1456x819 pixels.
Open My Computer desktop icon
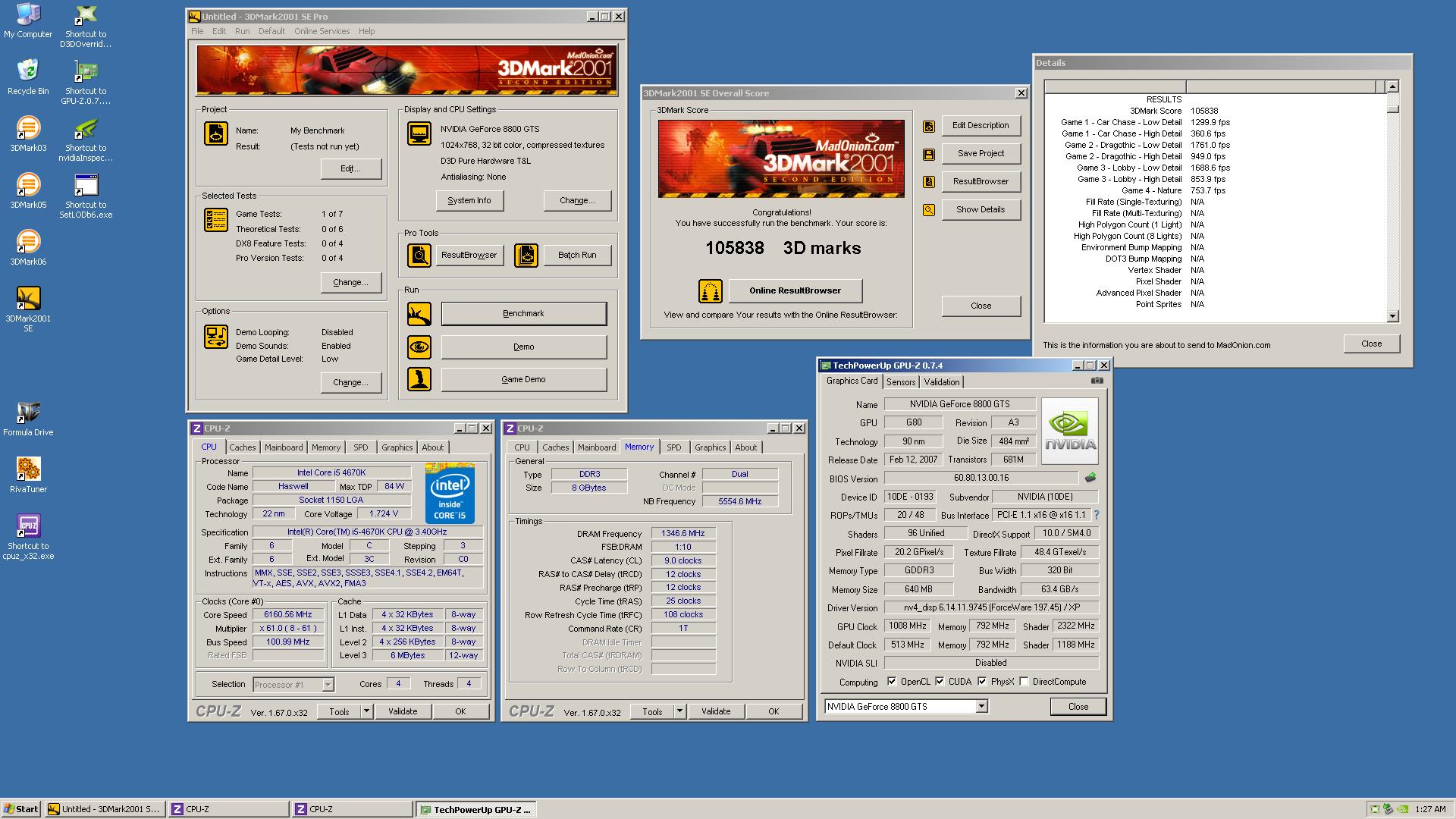(28, 20)
